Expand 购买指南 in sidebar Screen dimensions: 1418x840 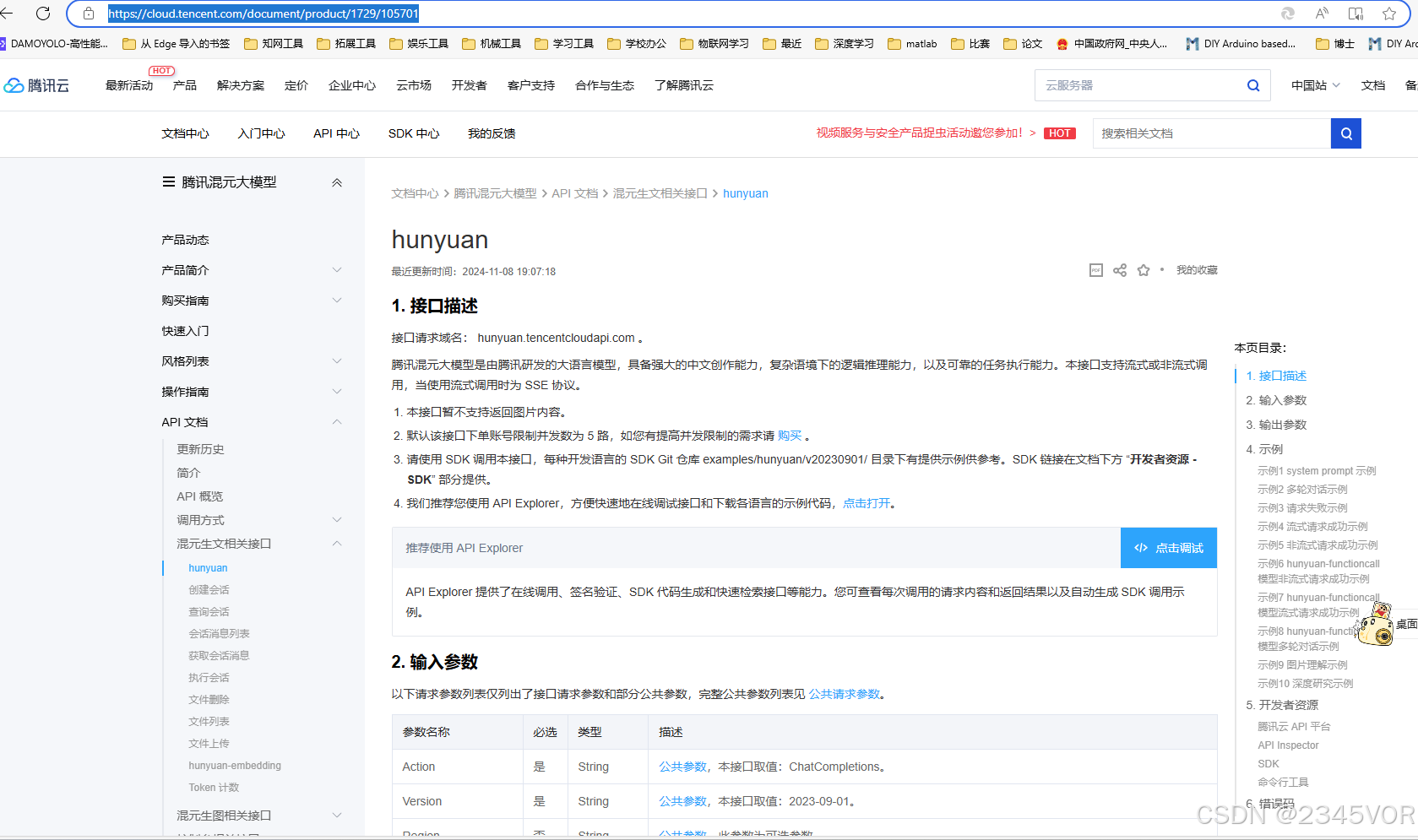coord(337,301)
